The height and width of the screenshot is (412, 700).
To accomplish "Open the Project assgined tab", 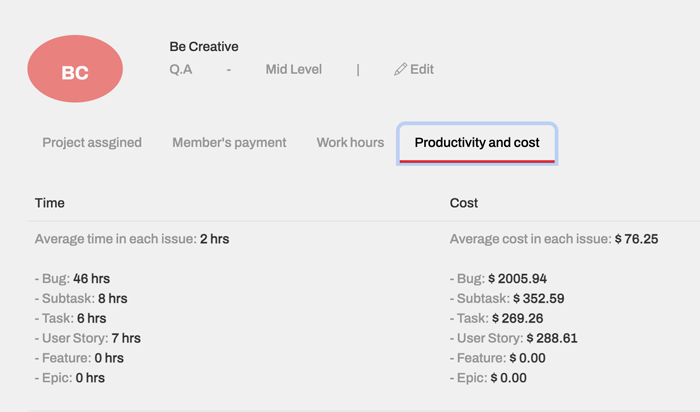I will (92, 142).
